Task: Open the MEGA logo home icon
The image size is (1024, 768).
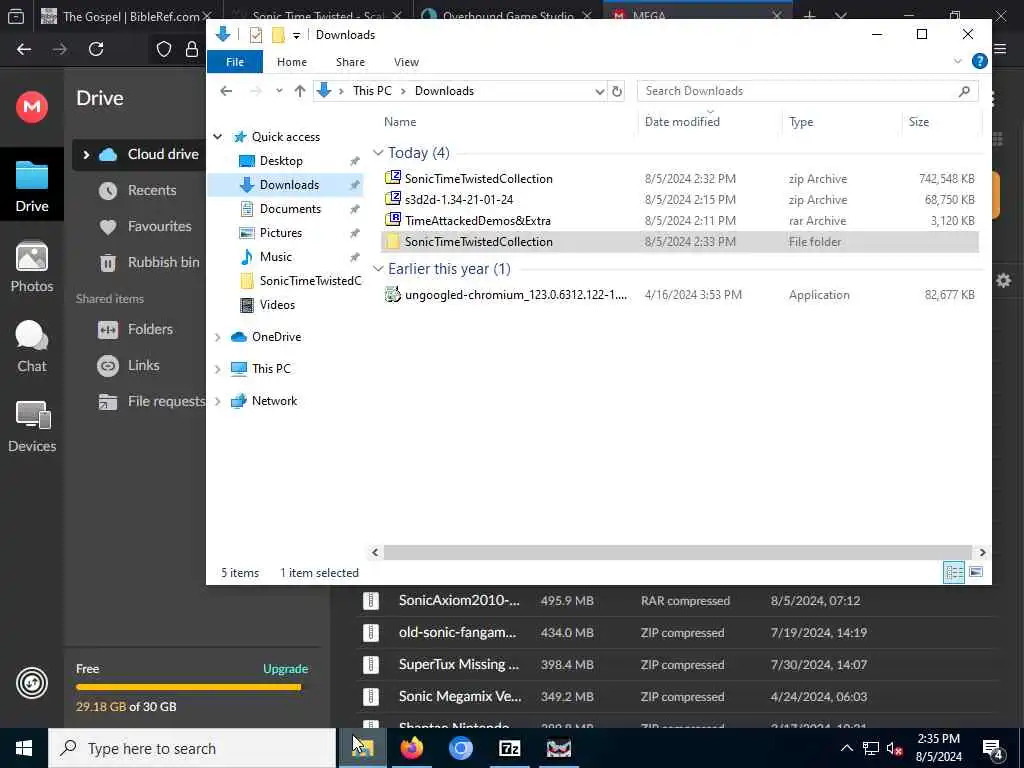Action: 31,106
